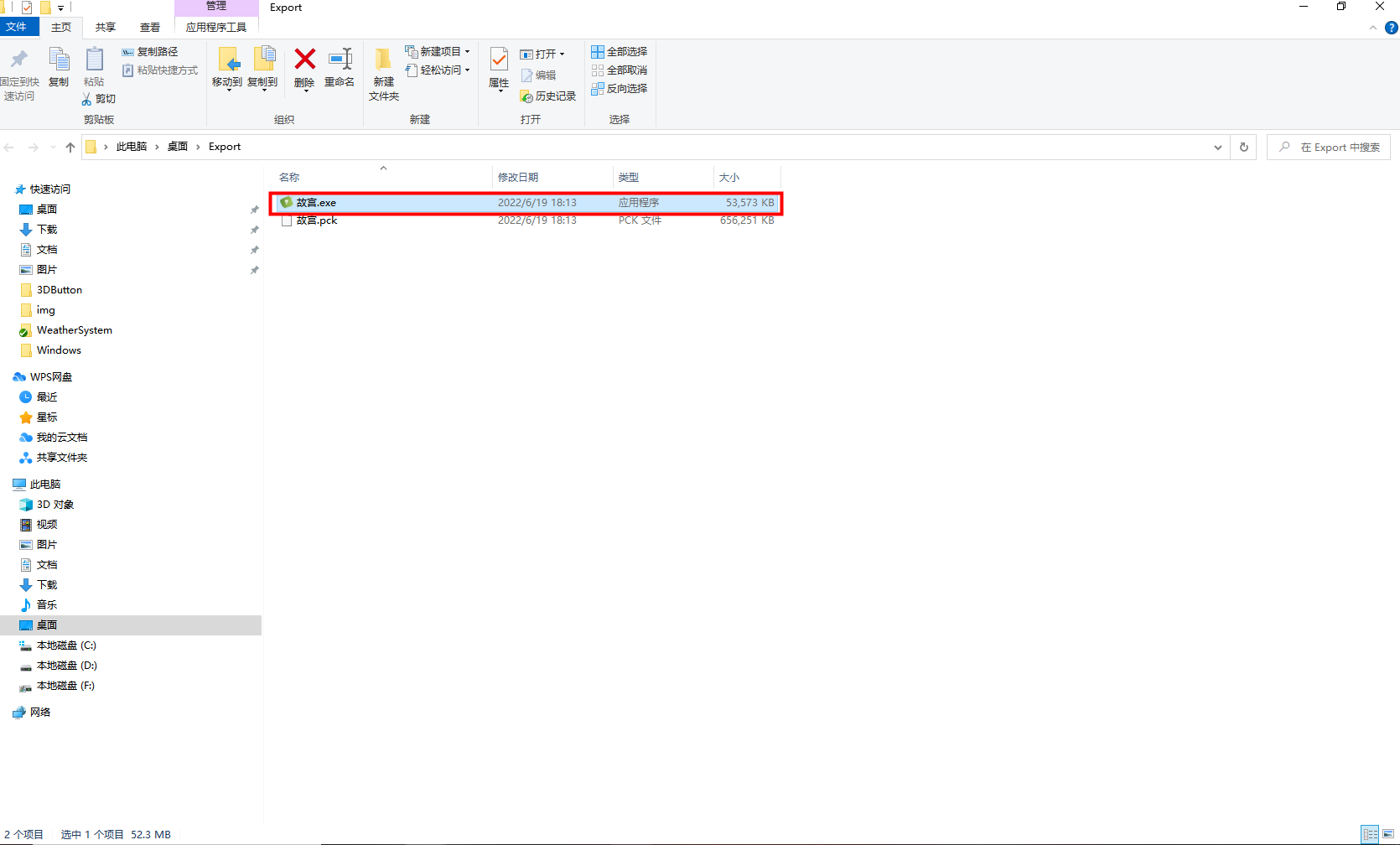Open recent locations dropdown arrow

pos(53,148)
